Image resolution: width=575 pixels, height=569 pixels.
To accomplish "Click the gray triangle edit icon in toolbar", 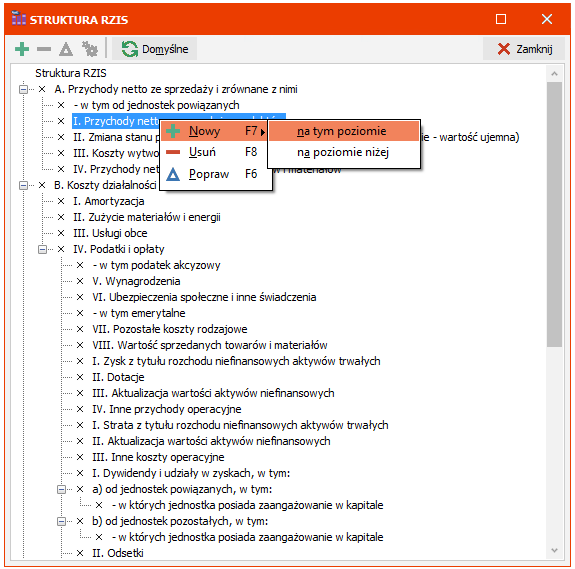I will click(66, 49).
